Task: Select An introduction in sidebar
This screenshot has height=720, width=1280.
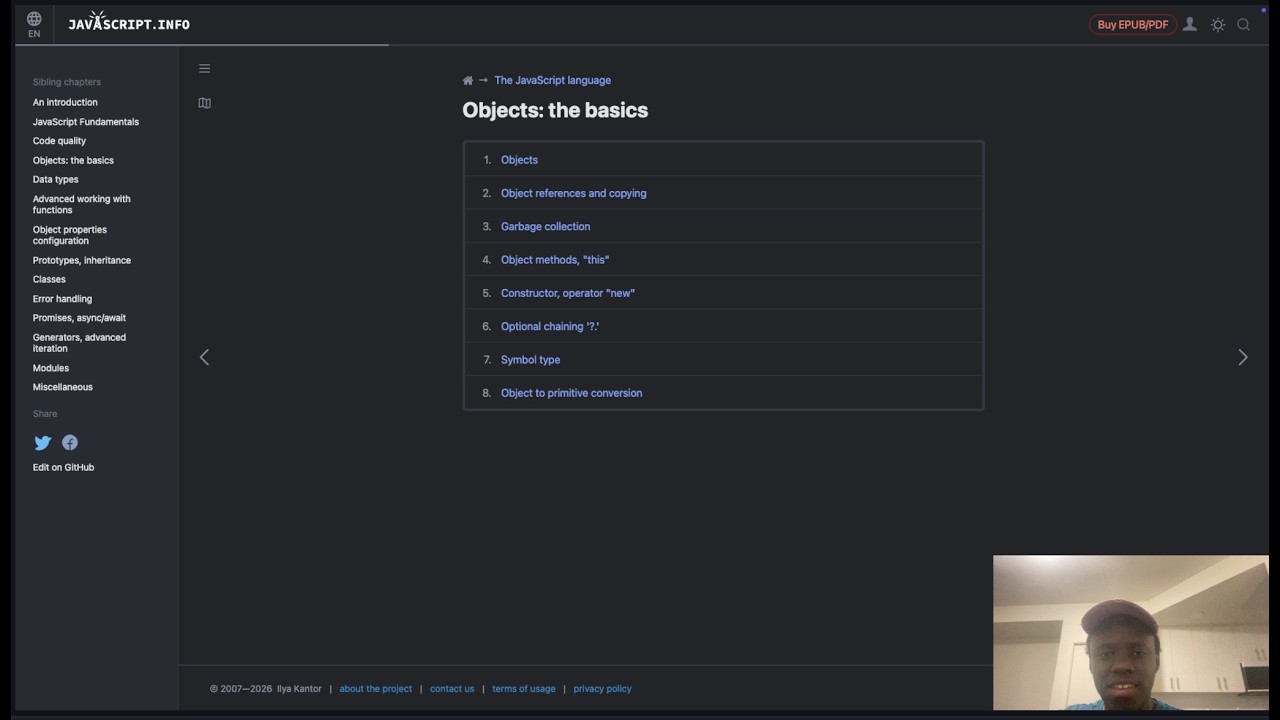Action: (x=65, y=102)
